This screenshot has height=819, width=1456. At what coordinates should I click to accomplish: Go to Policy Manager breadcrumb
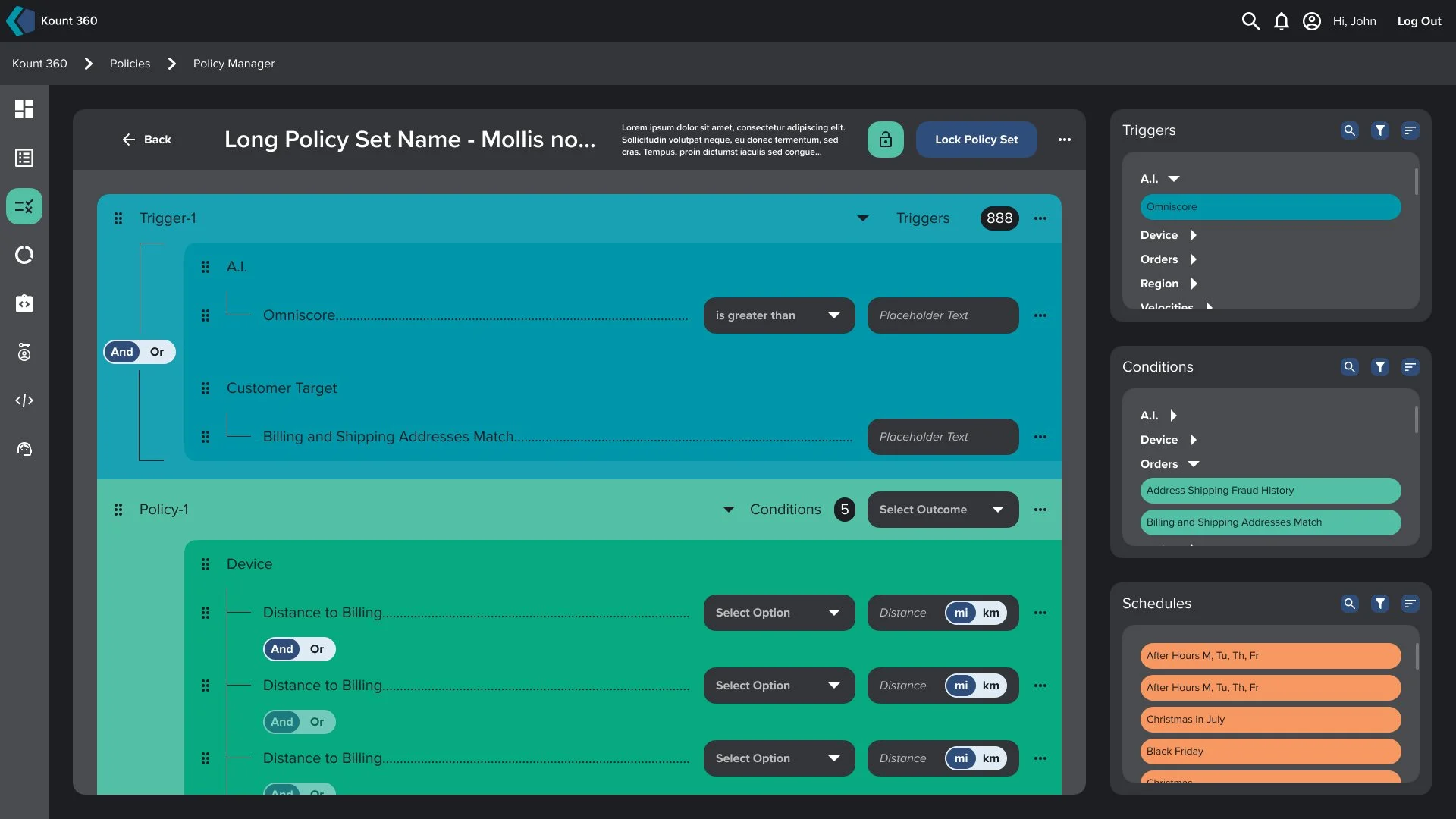click(x=234, y=64)
